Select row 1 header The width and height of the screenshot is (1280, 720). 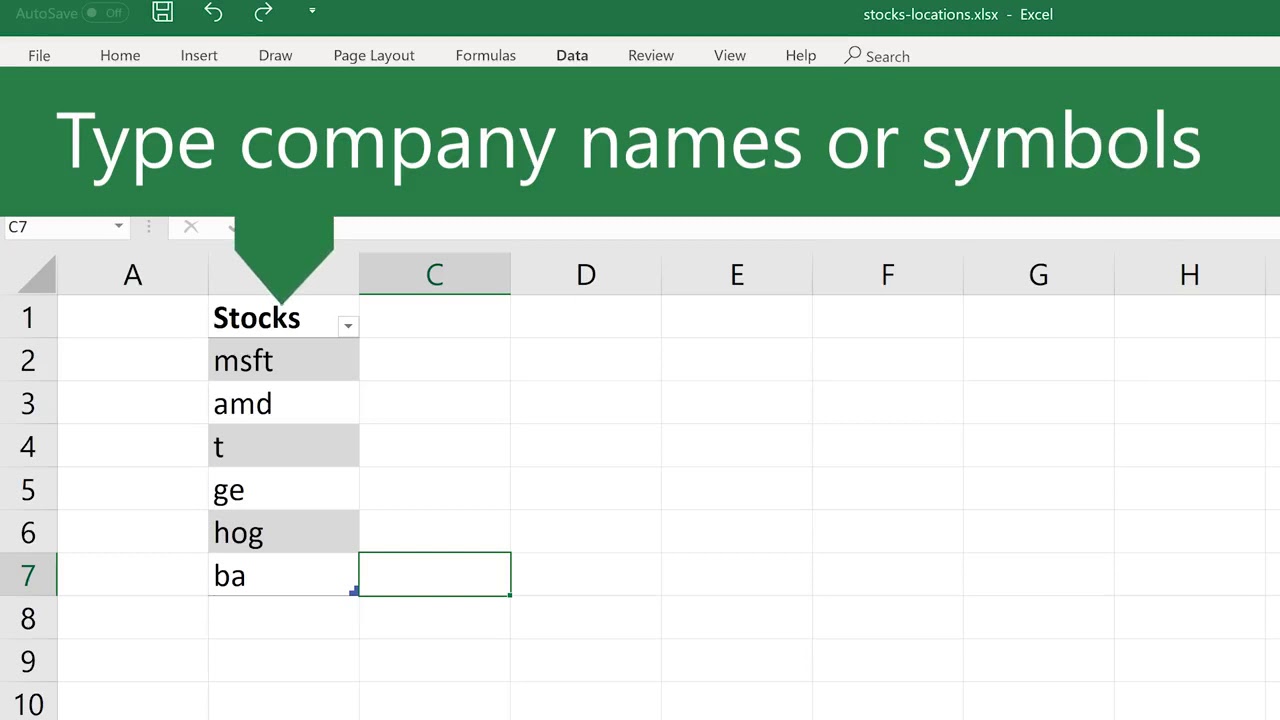coord(28,317)
